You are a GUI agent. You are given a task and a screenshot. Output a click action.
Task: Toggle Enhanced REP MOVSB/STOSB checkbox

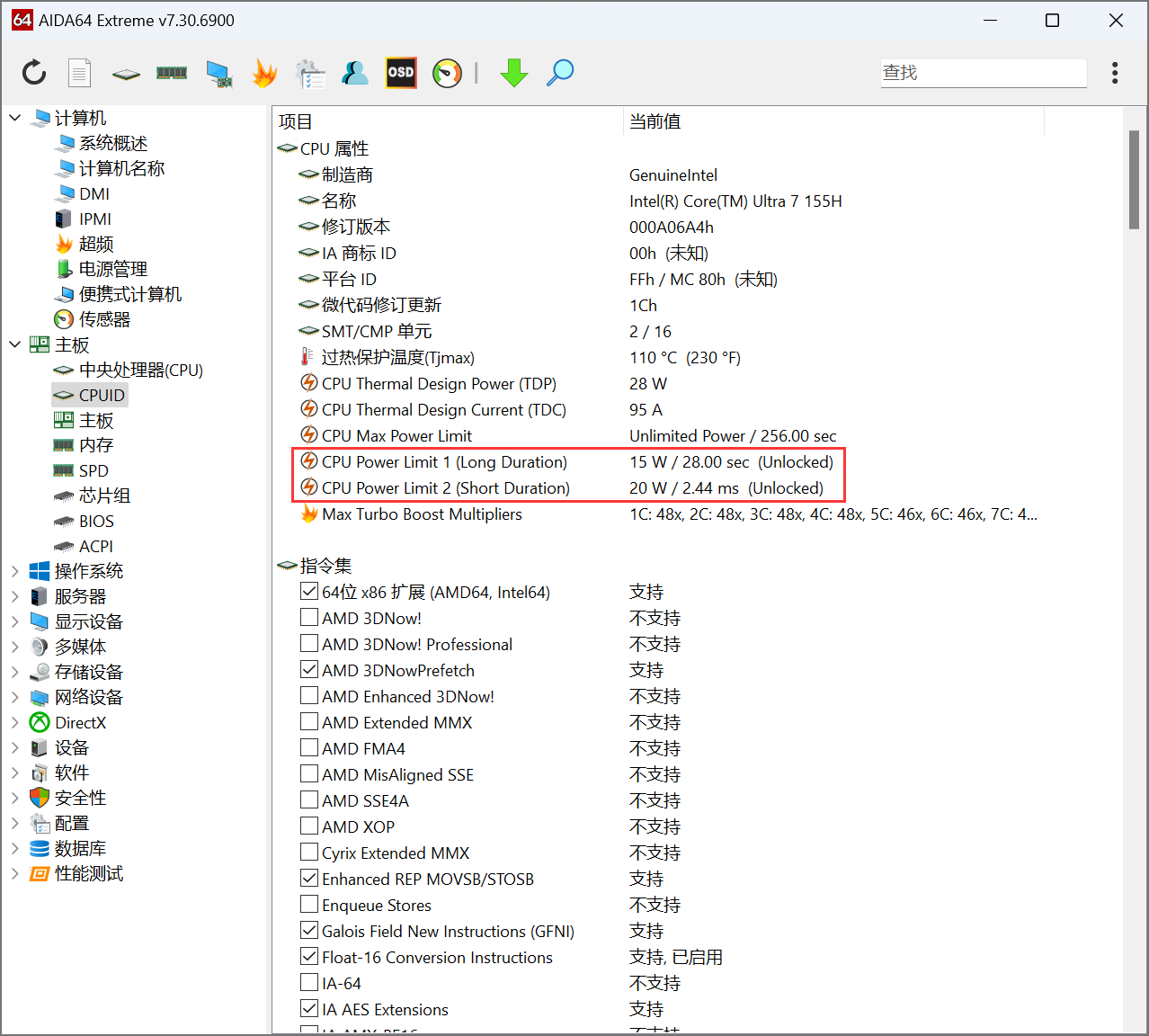[309, 878]
